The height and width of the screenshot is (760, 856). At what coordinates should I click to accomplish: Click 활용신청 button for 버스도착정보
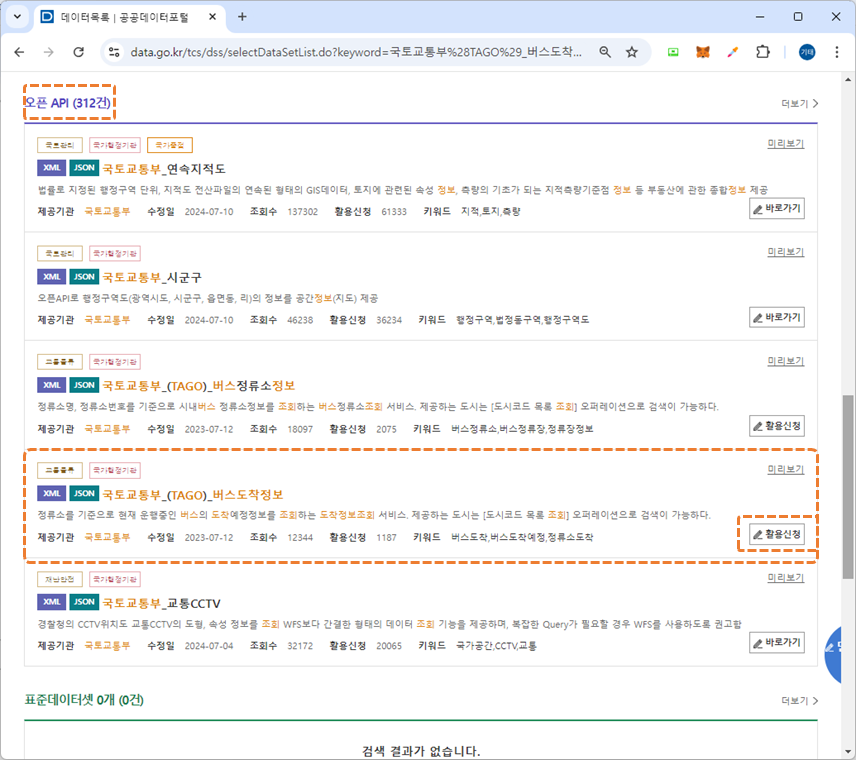[x=776, y=534]
